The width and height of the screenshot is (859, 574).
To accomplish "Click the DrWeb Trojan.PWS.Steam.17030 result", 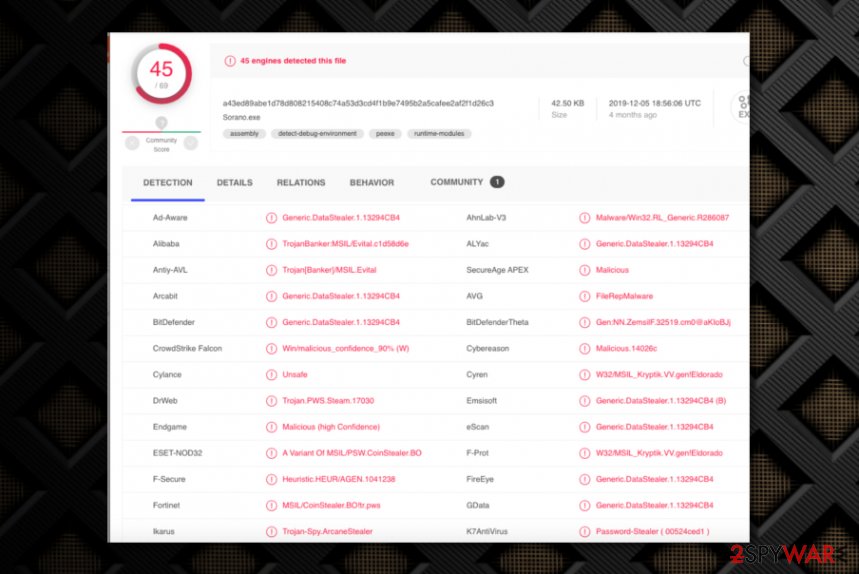I will 328,401.
